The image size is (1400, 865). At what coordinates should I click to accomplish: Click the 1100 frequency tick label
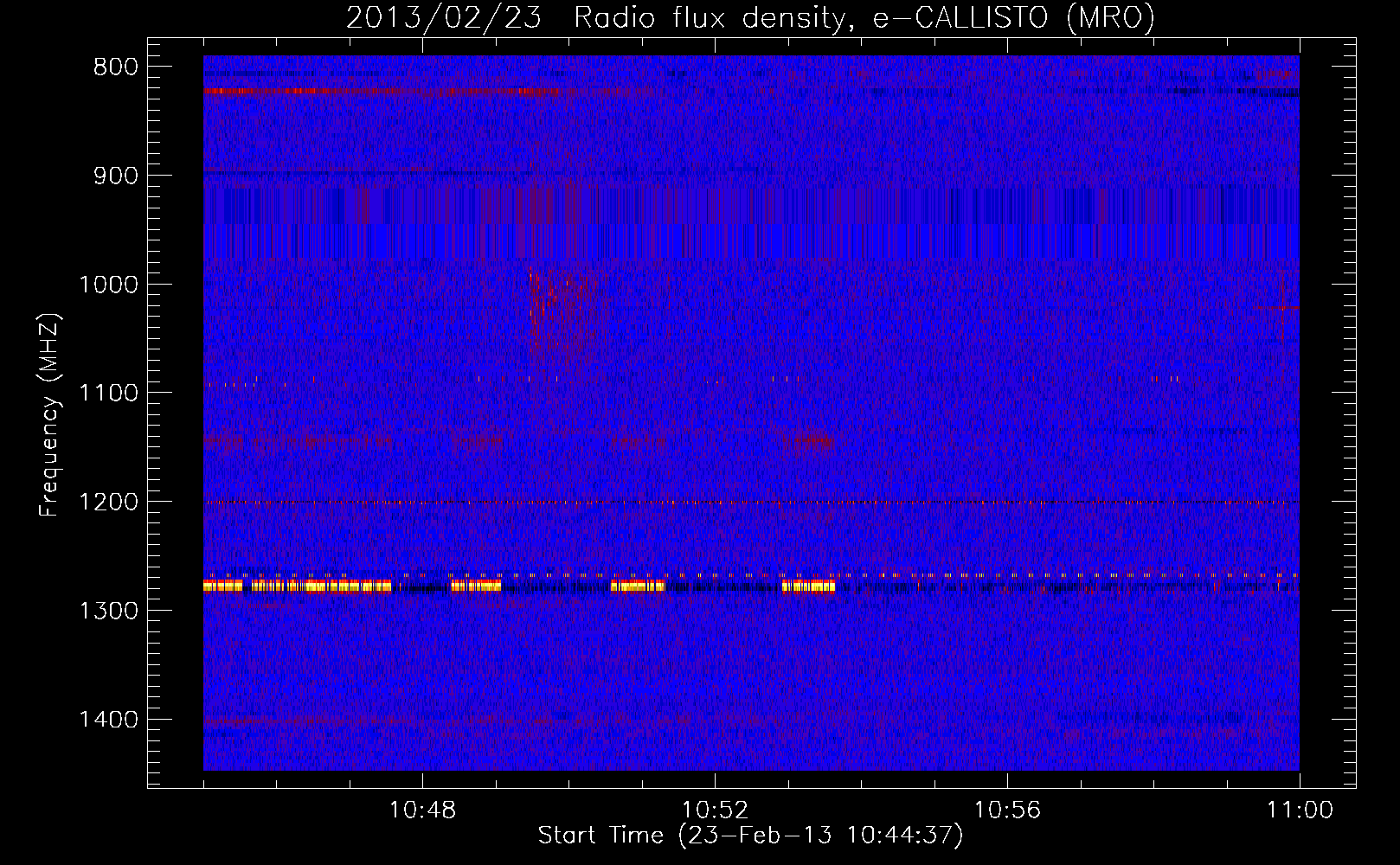(108, 394)
